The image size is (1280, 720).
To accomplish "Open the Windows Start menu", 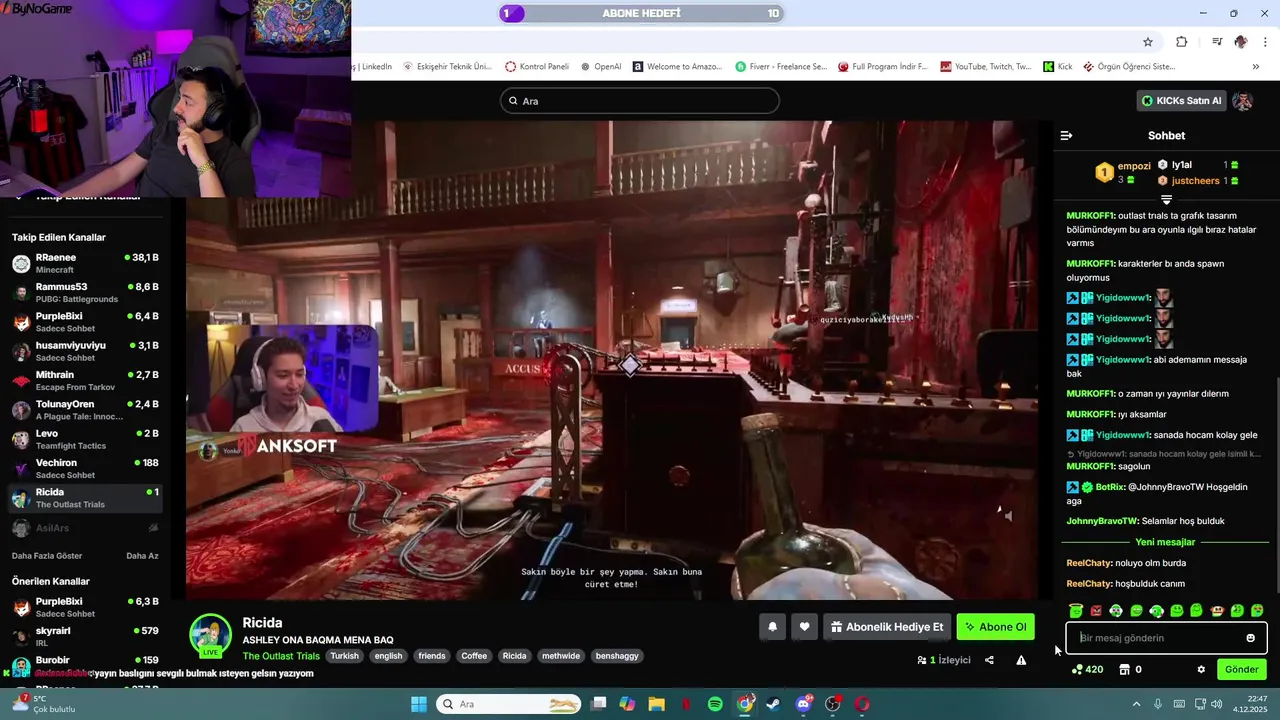I will point(418,704).
